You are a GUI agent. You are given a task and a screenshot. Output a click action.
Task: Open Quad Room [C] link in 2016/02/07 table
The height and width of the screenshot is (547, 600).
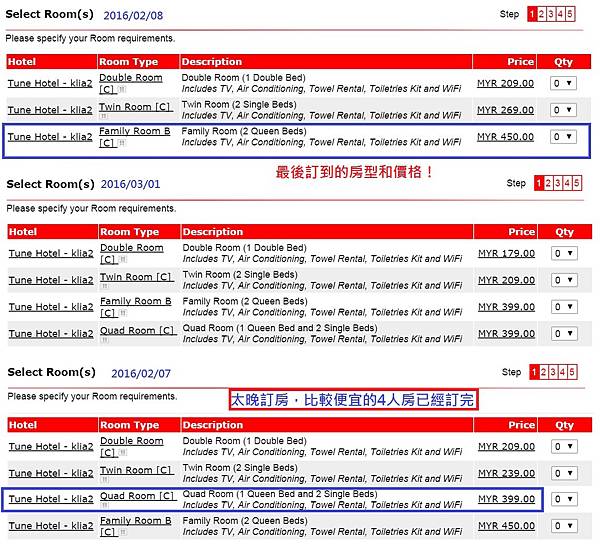(x=138, y=496)
